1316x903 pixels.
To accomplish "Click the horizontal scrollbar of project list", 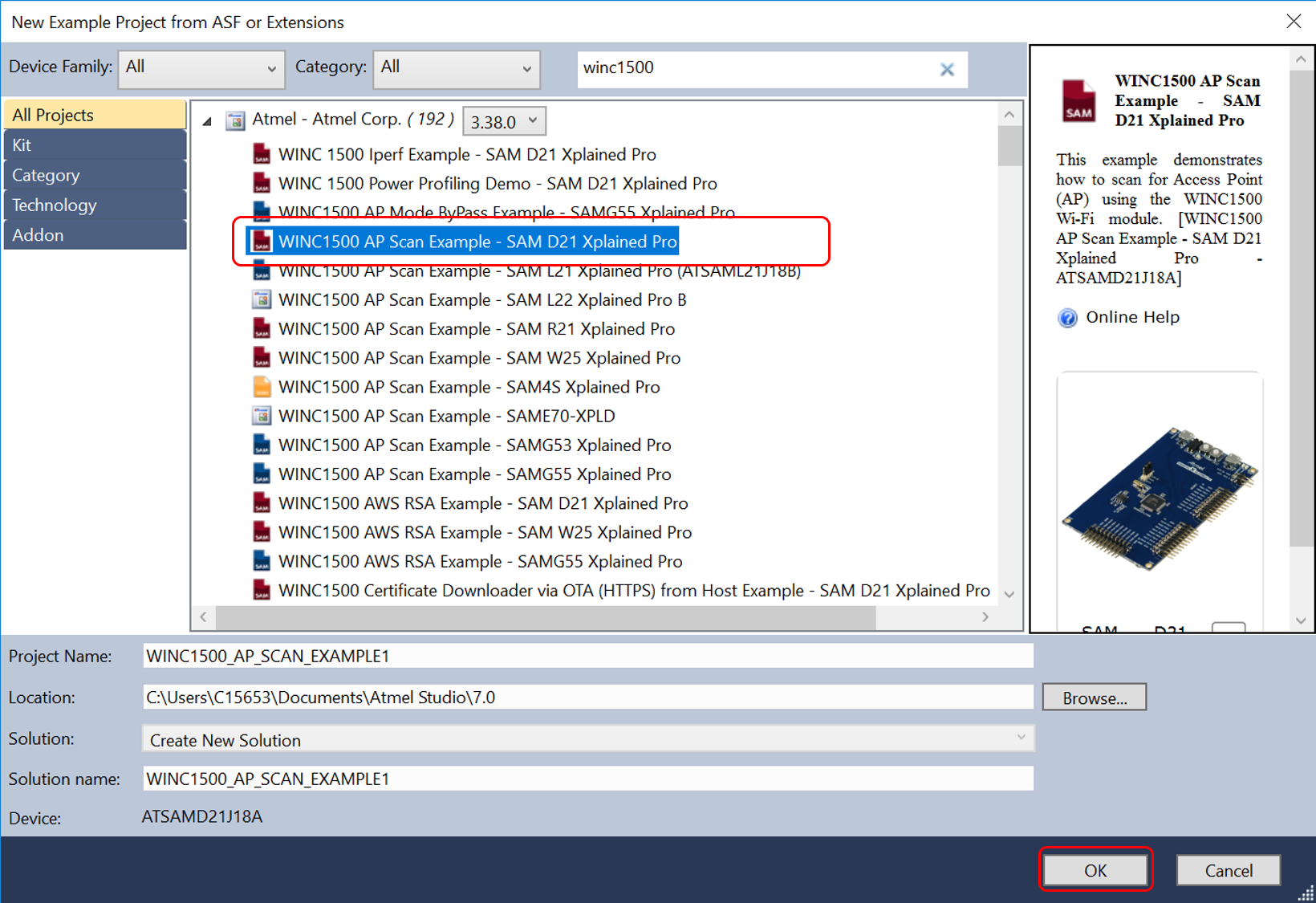I will click(546, 617).
